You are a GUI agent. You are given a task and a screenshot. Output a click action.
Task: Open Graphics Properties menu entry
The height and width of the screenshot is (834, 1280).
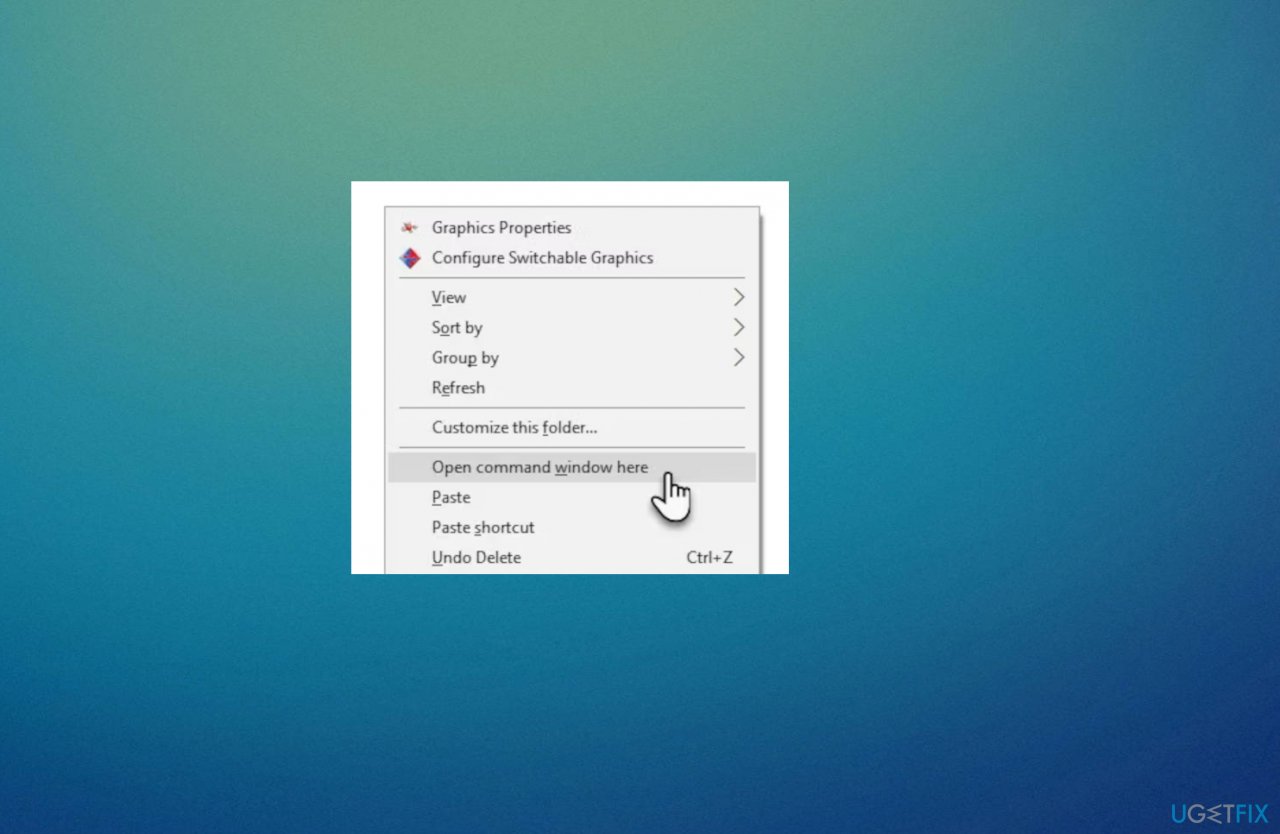(x=572, y=228)
